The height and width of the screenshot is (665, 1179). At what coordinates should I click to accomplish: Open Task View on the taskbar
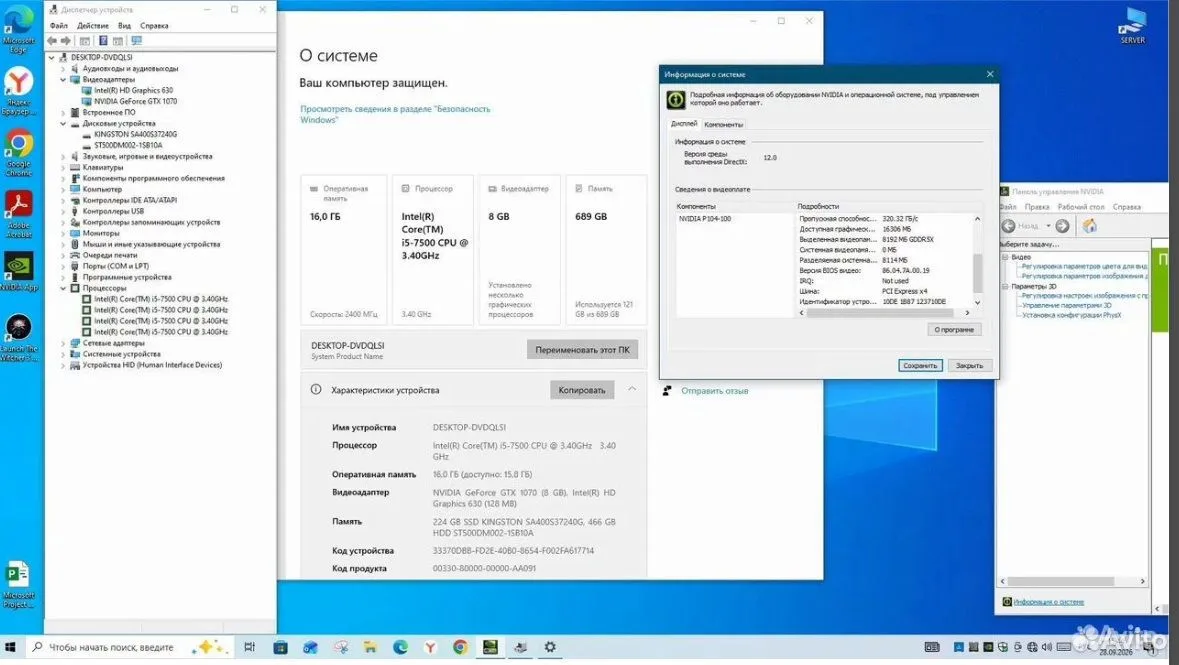coord(250,647)
